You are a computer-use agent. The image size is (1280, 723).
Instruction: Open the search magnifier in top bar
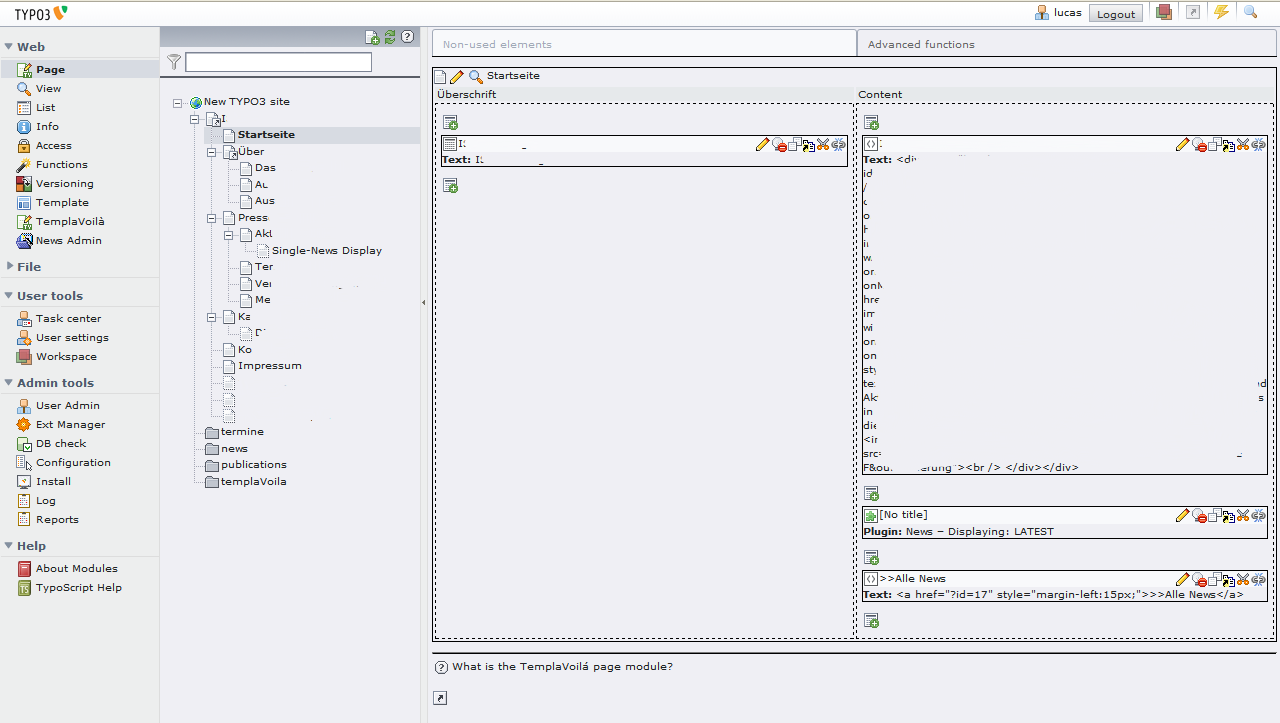pos(1250,12)
